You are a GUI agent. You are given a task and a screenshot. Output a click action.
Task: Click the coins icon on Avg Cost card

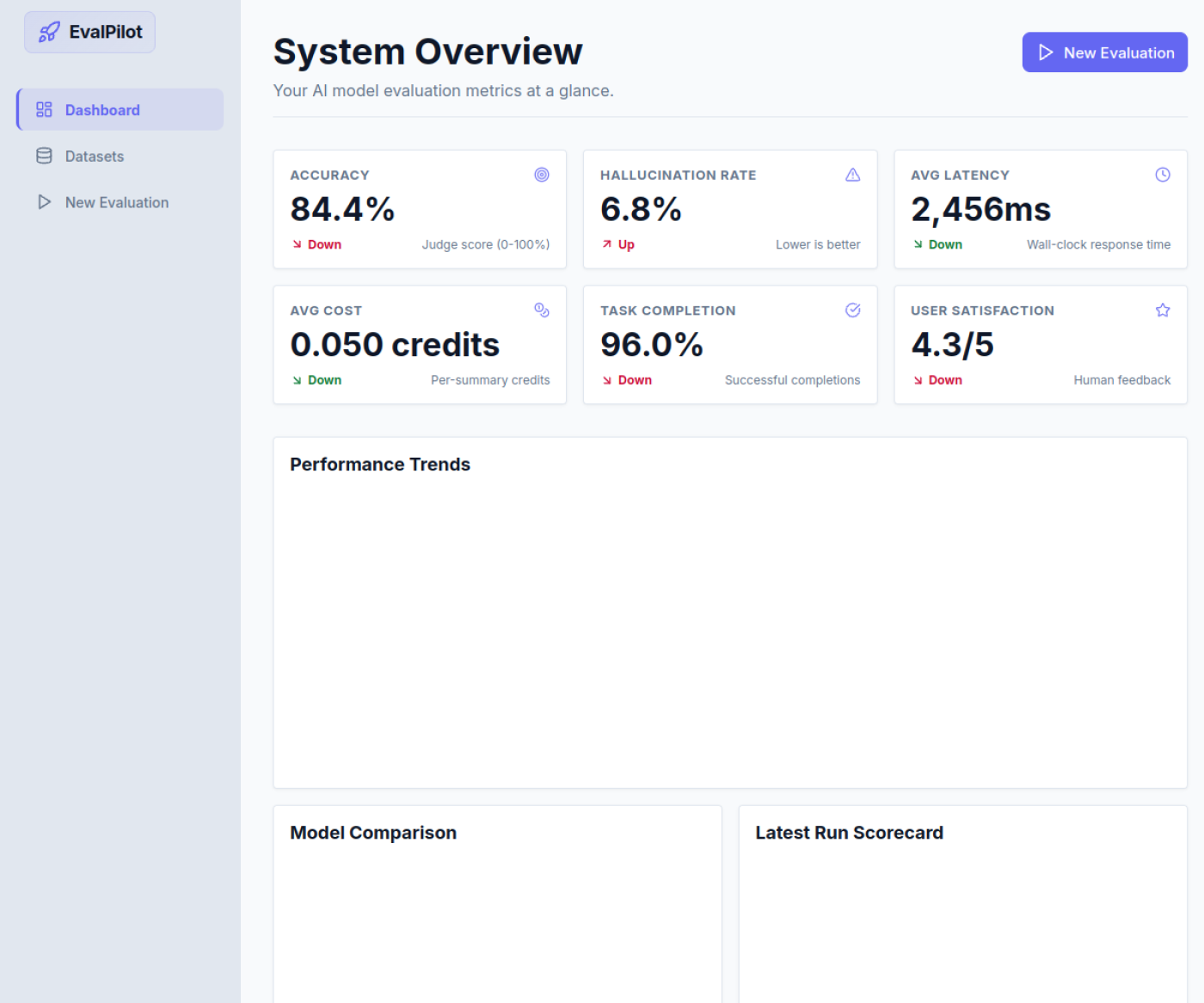pyautogui.click(x=542, y=310)
